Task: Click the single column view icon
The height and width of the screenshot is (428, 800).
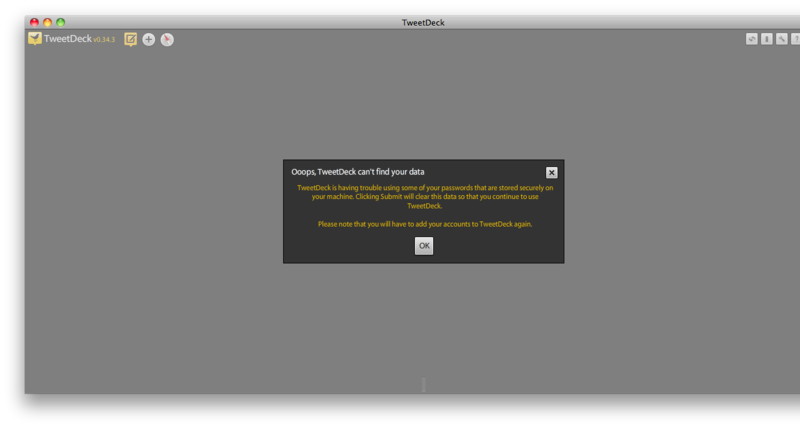Action: [766, 39]
